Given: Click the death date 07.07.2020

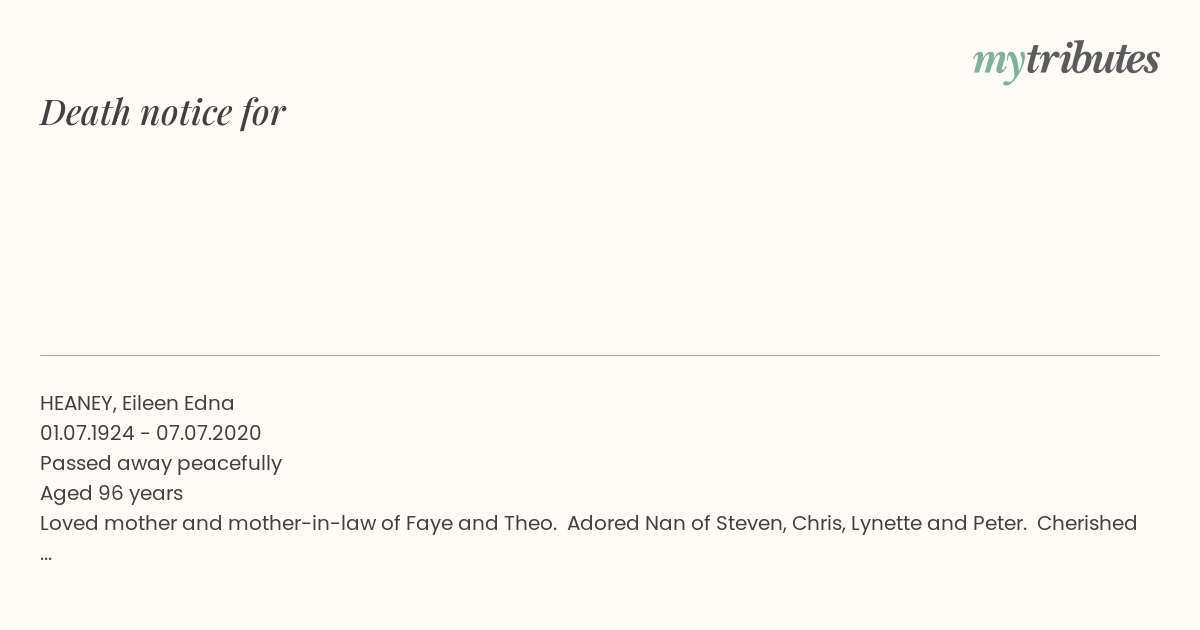Looking at the screenshot, I should pyautogui.click(x=209, y=433).
